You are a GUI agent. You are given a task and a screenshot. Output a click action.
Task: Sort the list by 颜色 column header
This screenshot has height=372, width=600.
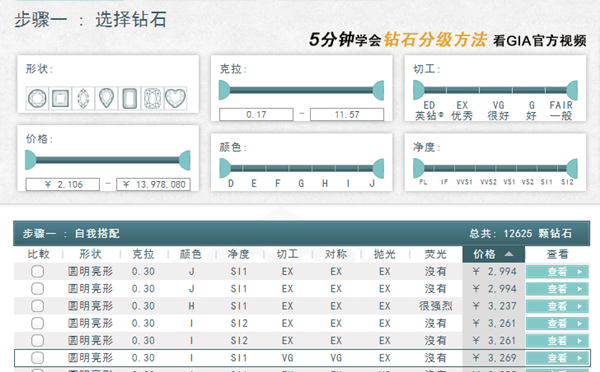click(191, 254)
